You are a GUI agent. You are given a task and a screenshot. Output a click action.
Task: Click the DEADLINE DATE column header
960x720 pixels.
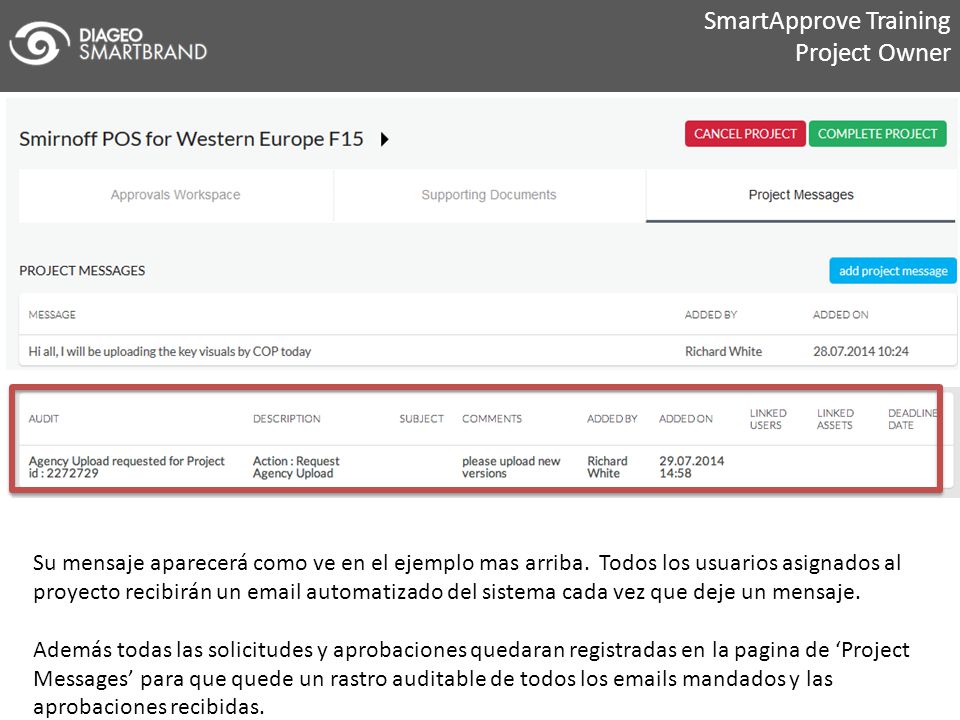click(912, 419)
